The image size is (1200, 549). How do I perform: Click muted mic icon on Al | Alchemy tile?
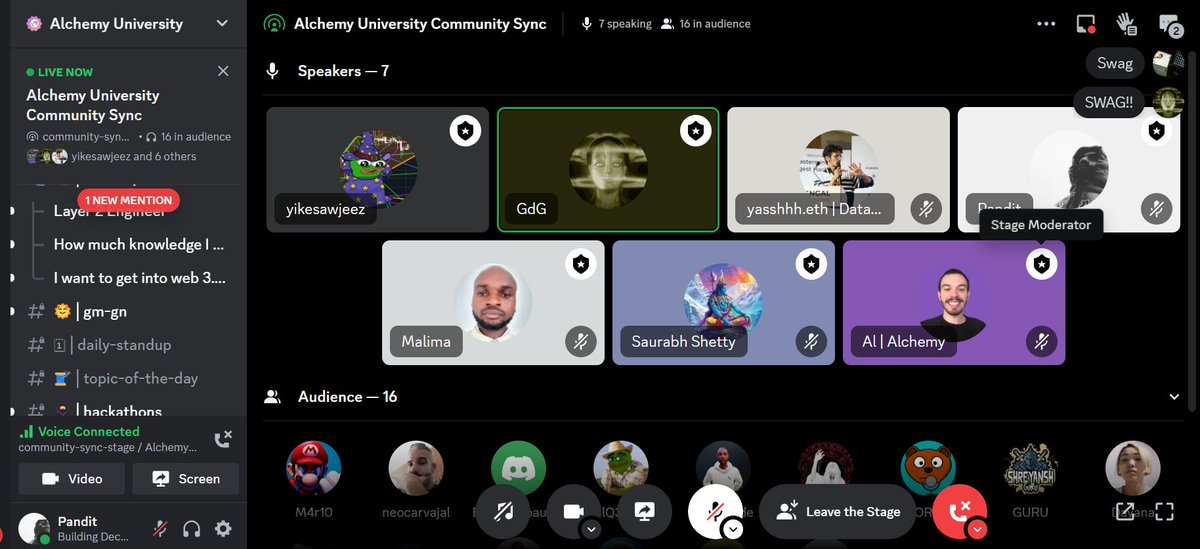[1041, 342]
